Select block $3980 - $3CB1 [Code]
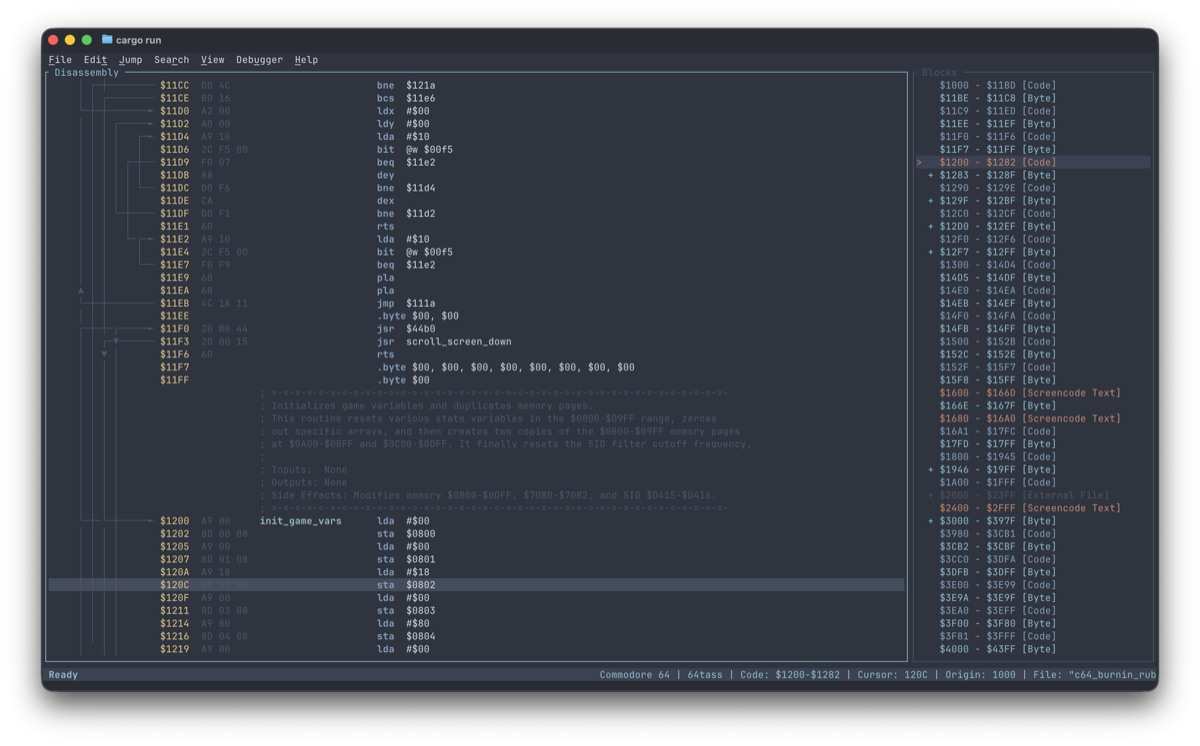This screenshot has height=746, width=1200. (997, 534)
